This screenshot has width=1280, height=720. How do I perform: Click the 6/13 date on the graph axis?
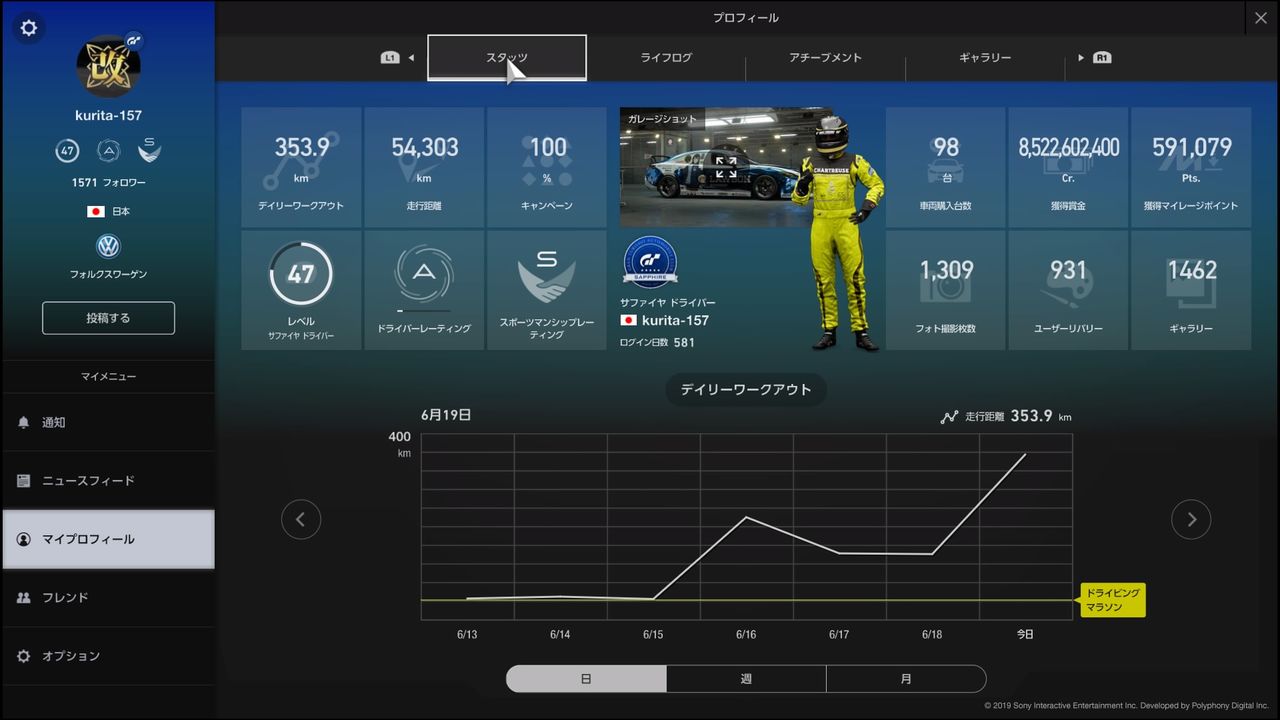[x=467, y=635]
